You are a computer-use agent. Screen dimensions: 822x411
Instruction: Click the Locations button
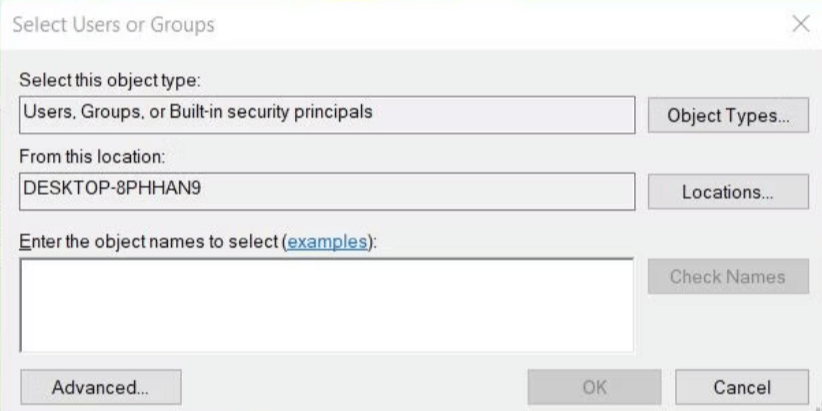pos(727,192)
